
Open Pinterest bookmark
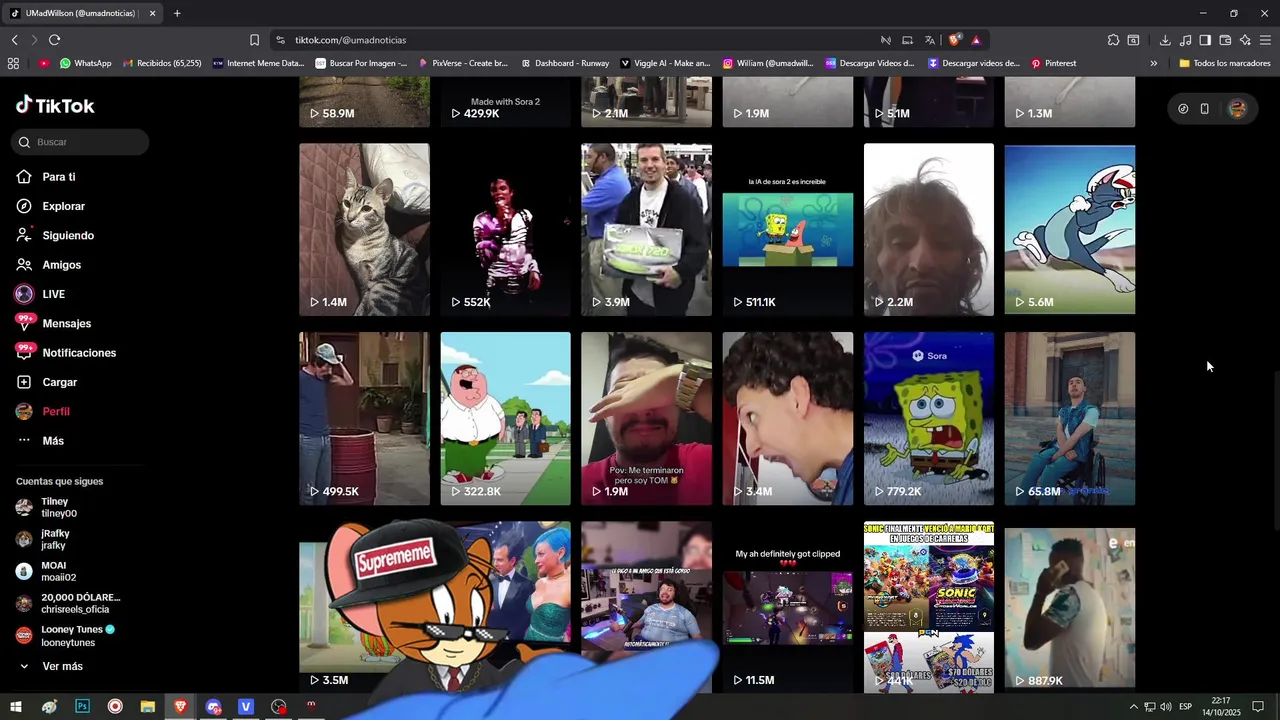coord(1054,63)
